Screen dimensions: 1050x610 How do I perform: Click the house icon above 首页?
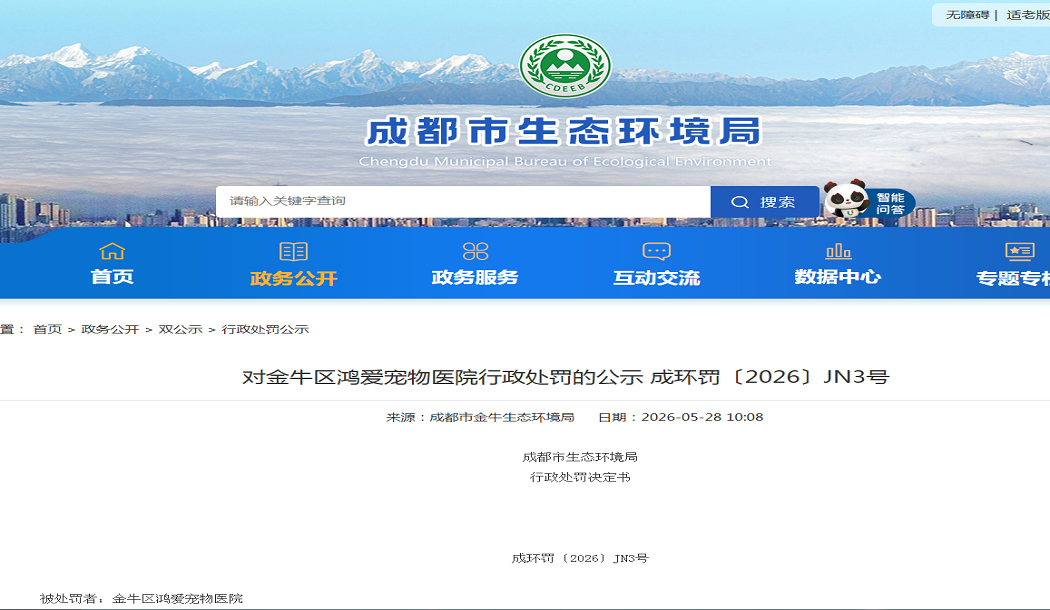[x=112, y=251]
